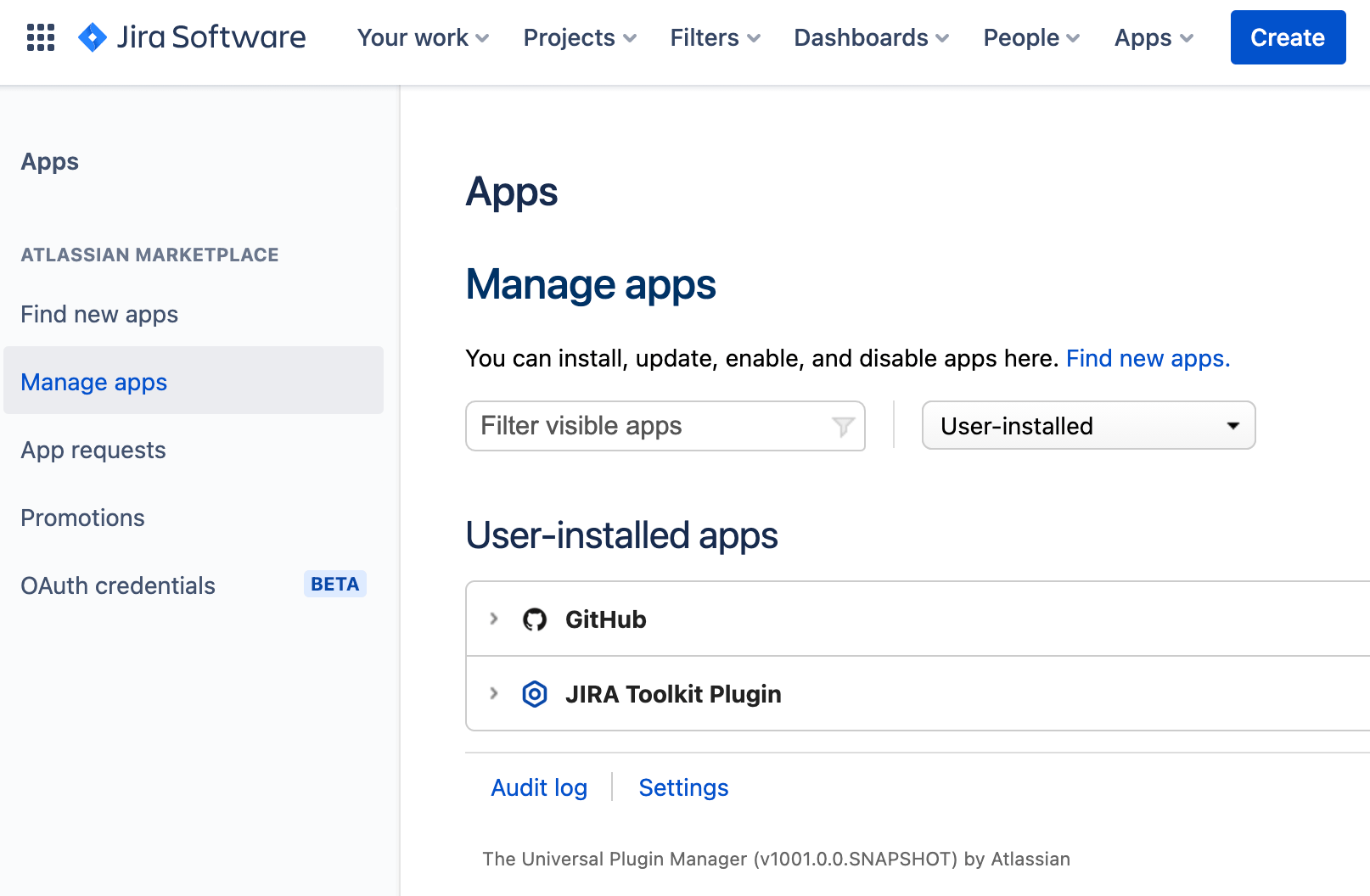
Task: Expand the GitHub app entry
Action: [493, 619]
